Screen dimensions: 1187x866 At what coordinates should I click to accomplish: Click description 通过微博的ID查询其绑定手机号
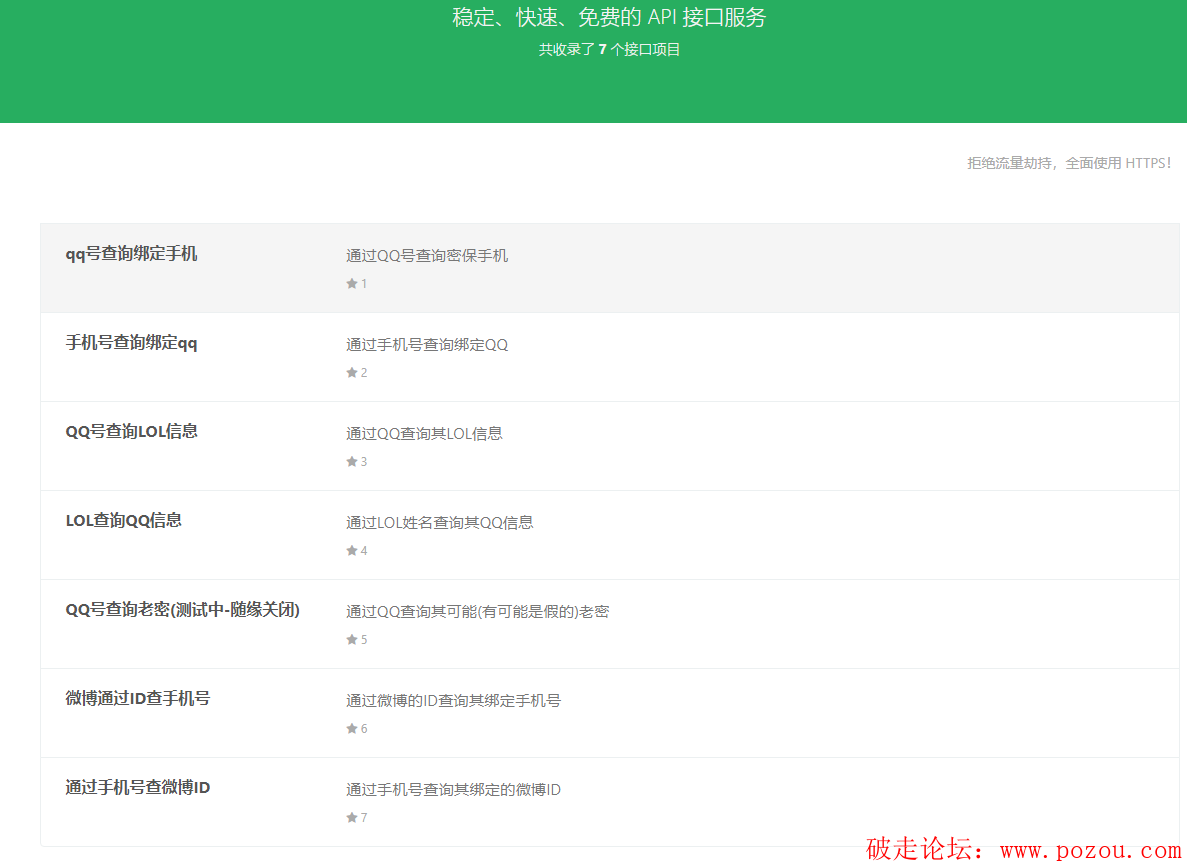[453, 701]
